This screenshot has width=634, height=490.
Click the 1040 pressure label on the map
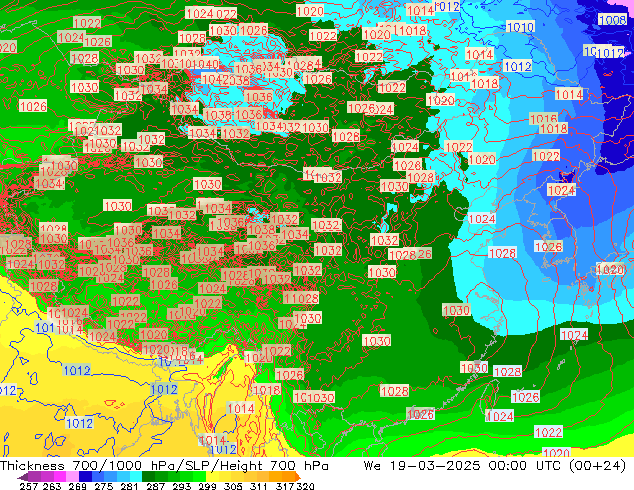206,63
